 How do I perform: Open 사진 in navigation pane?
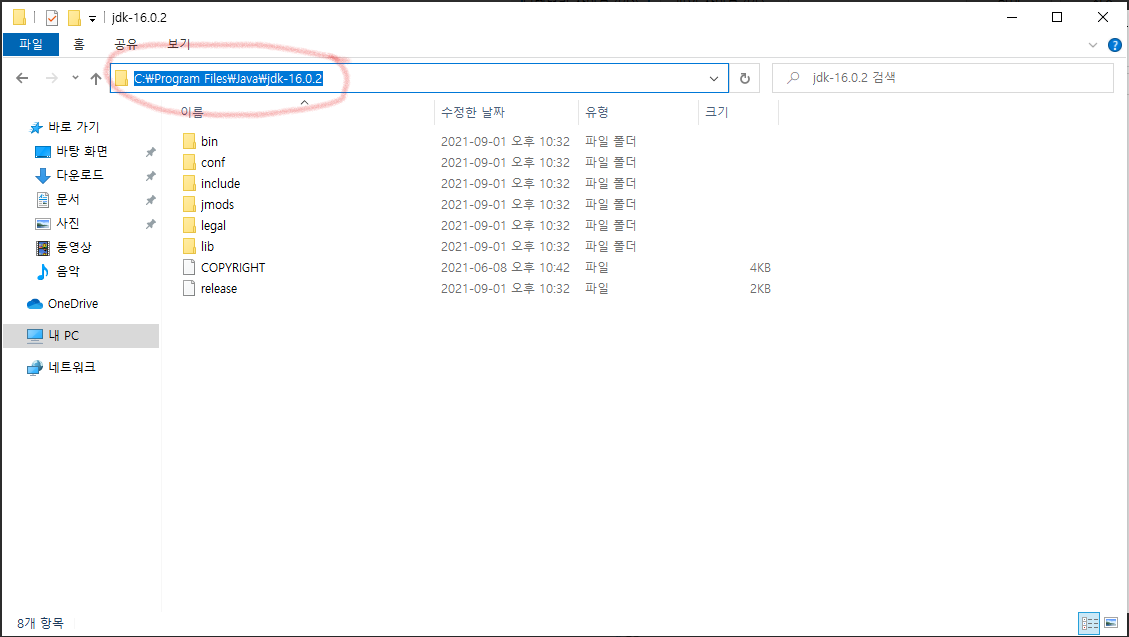tap(68, 223)
